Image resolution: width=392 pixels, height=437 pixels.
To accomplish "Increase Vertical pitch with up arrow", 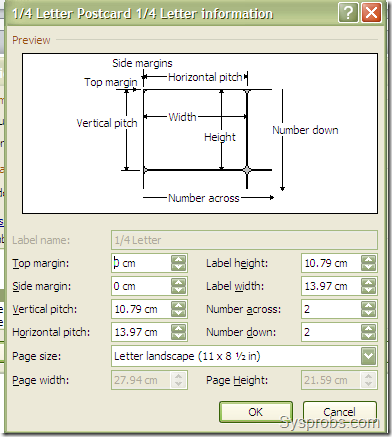I will point(179,305).
